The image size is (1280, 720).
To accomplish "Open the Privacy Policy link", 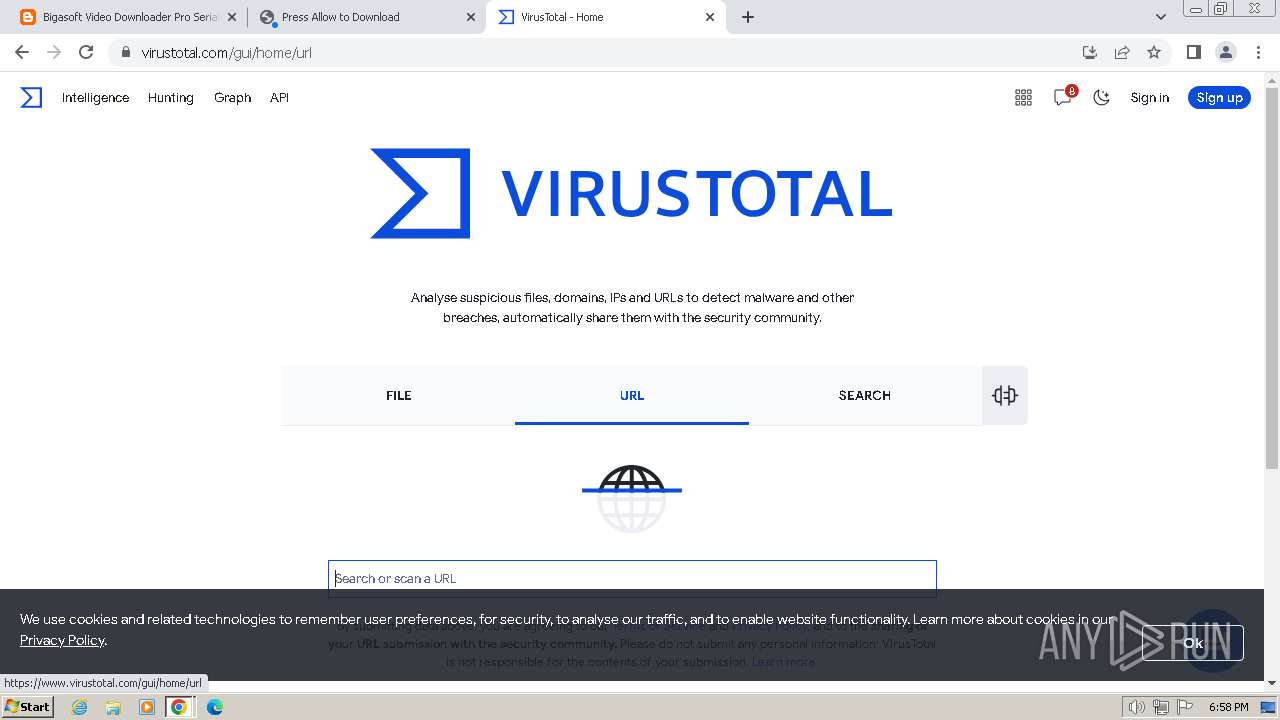I will 62,640.
